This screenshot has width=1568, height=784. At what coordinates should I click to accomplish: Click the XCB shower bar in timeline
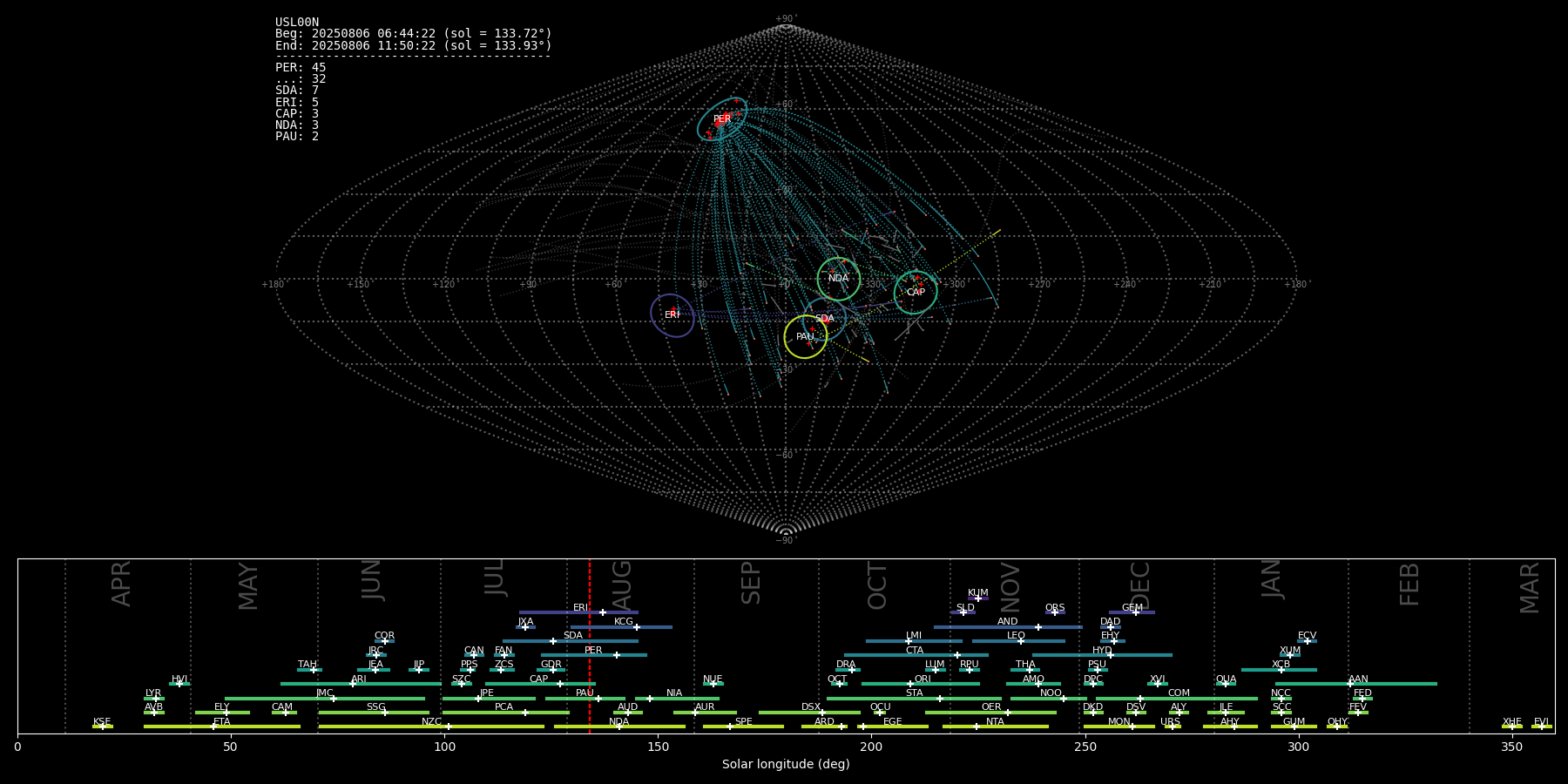[1279, 670]
